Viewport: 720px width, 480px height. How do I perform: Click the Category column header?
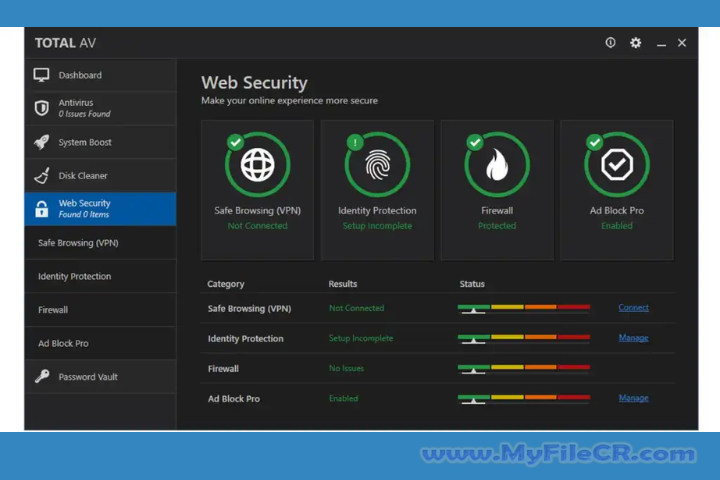coord(225,284)
